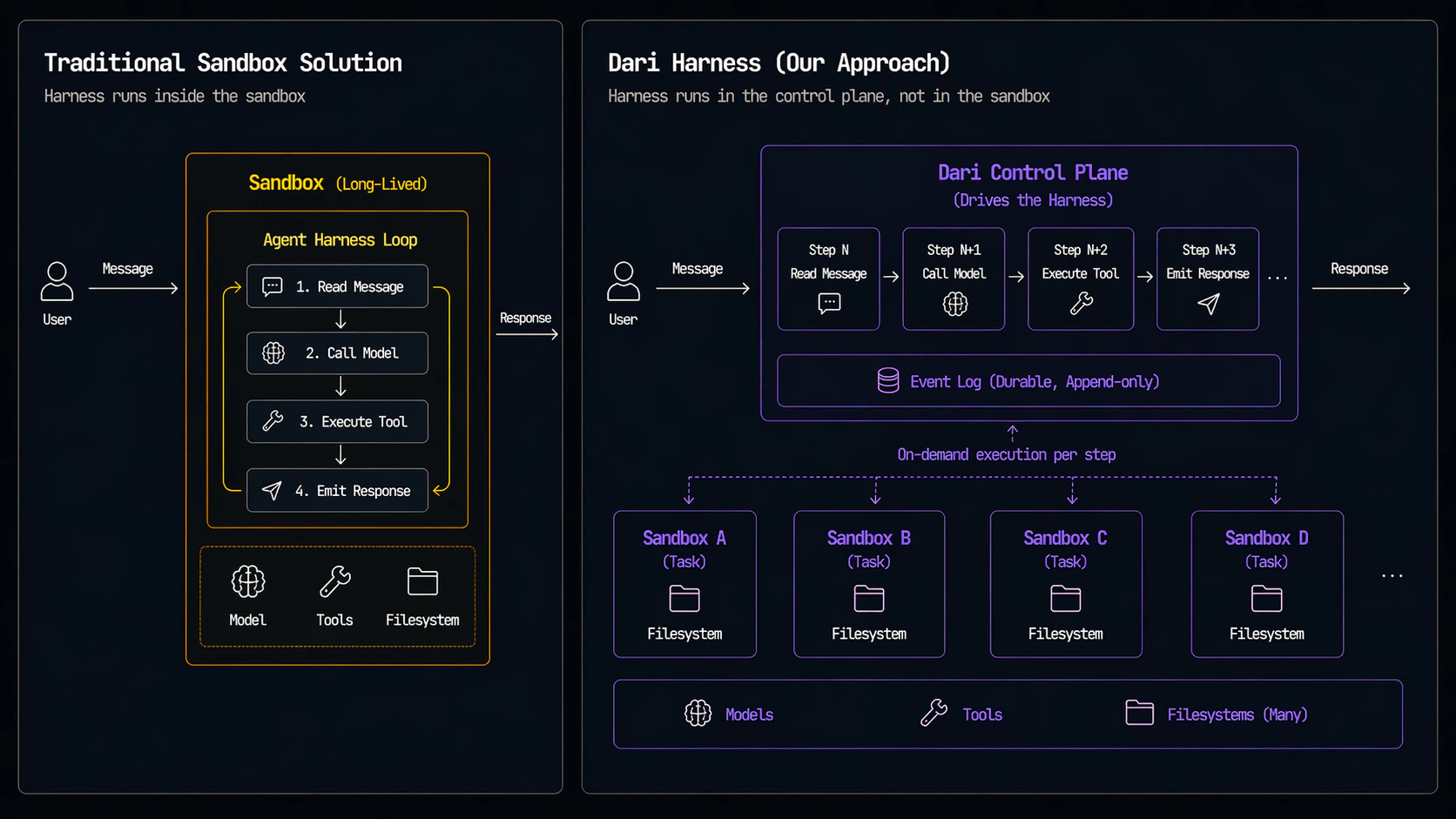The width and height of the screenshot is (1456, 819).
Task: Switch to the Traditional Sandbox Solution panel
Action: 223,62
